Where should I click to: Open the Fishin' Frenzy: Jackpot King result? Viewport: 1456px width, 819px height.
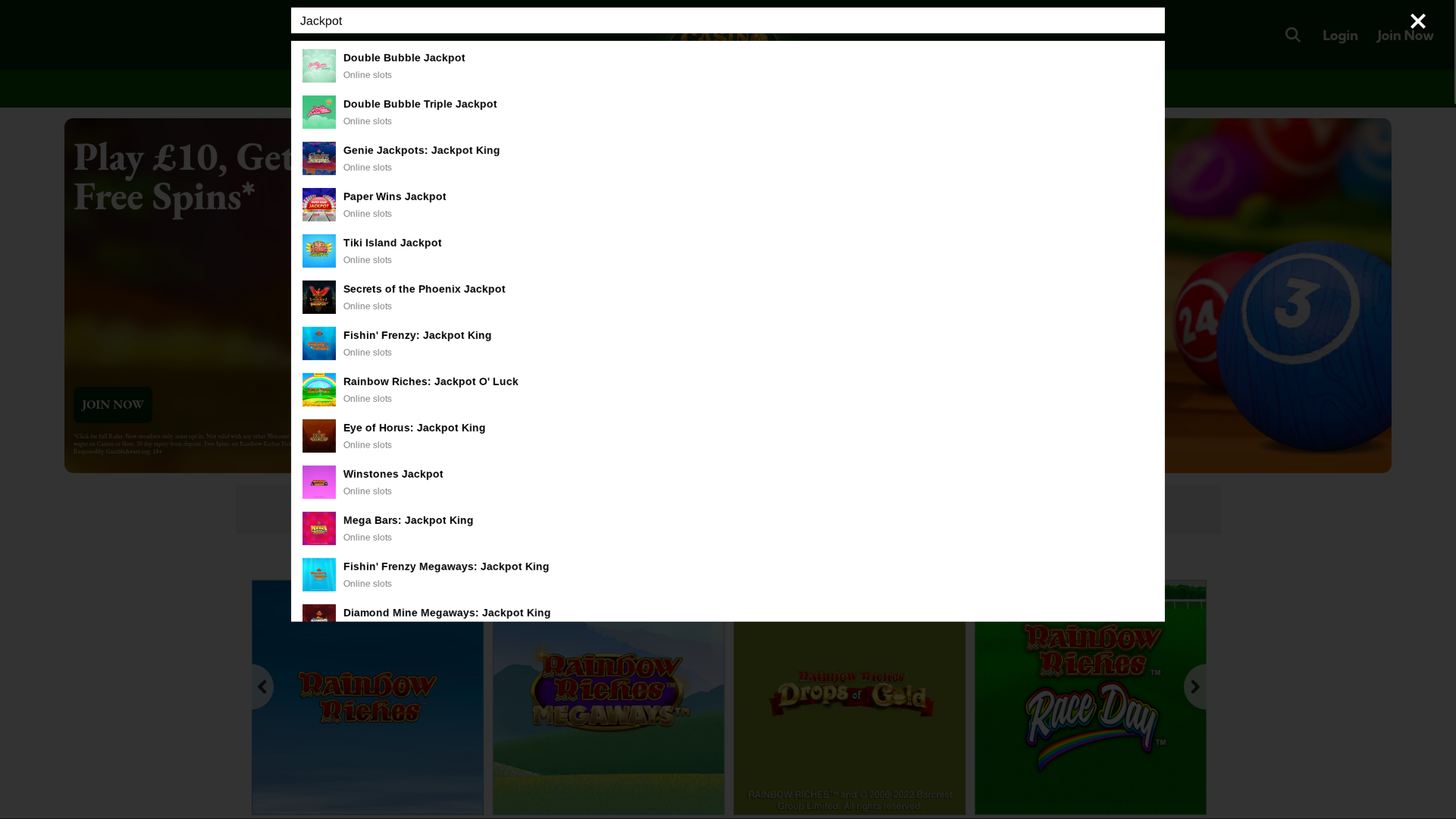click(417, 334)
